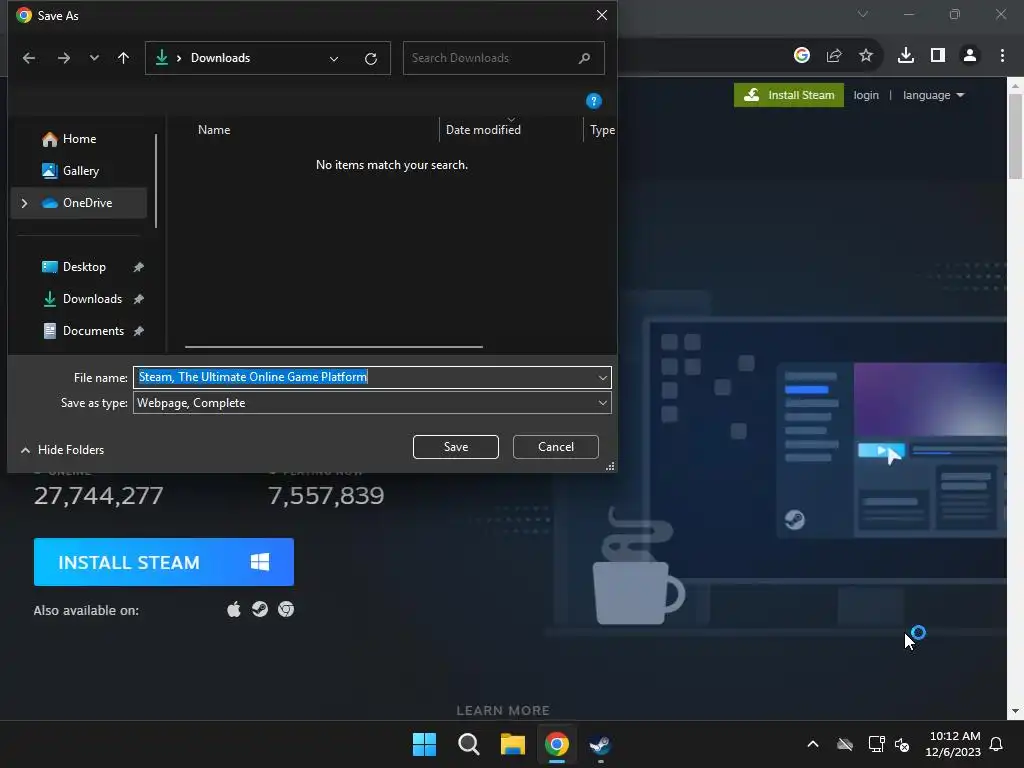Click the Save button
Viewport: 1024px width, 768px height.
(456, 447)
